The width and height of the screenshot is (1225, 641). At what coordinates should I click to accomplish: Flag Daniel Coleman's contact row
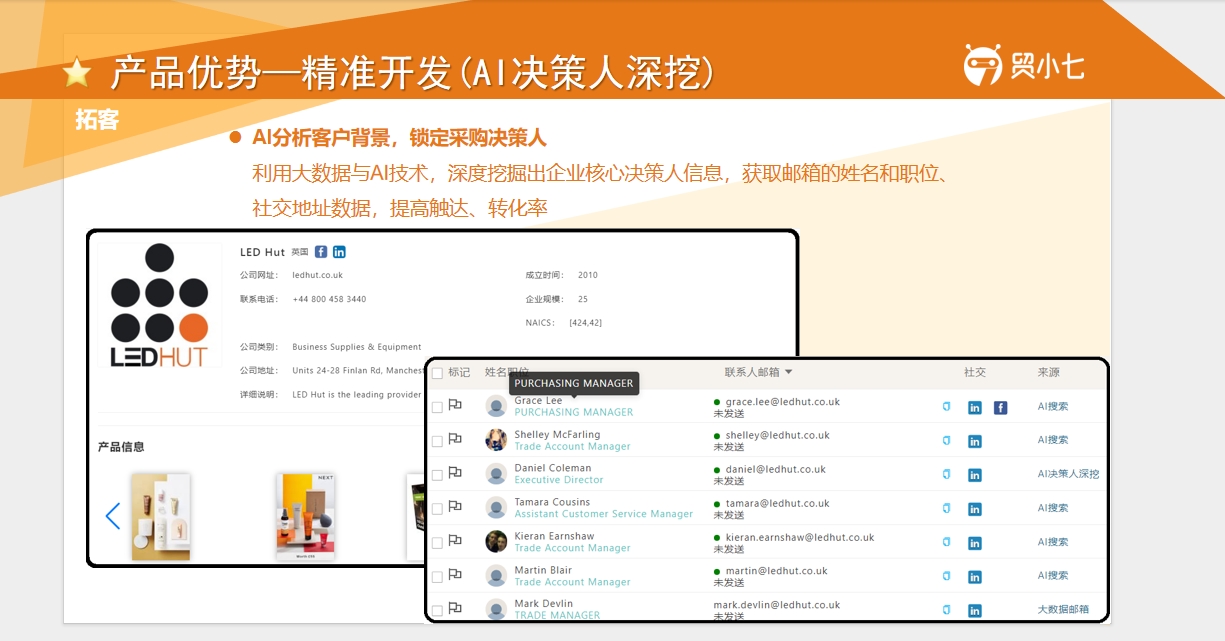pyautogui.click(x=455, y=474)
